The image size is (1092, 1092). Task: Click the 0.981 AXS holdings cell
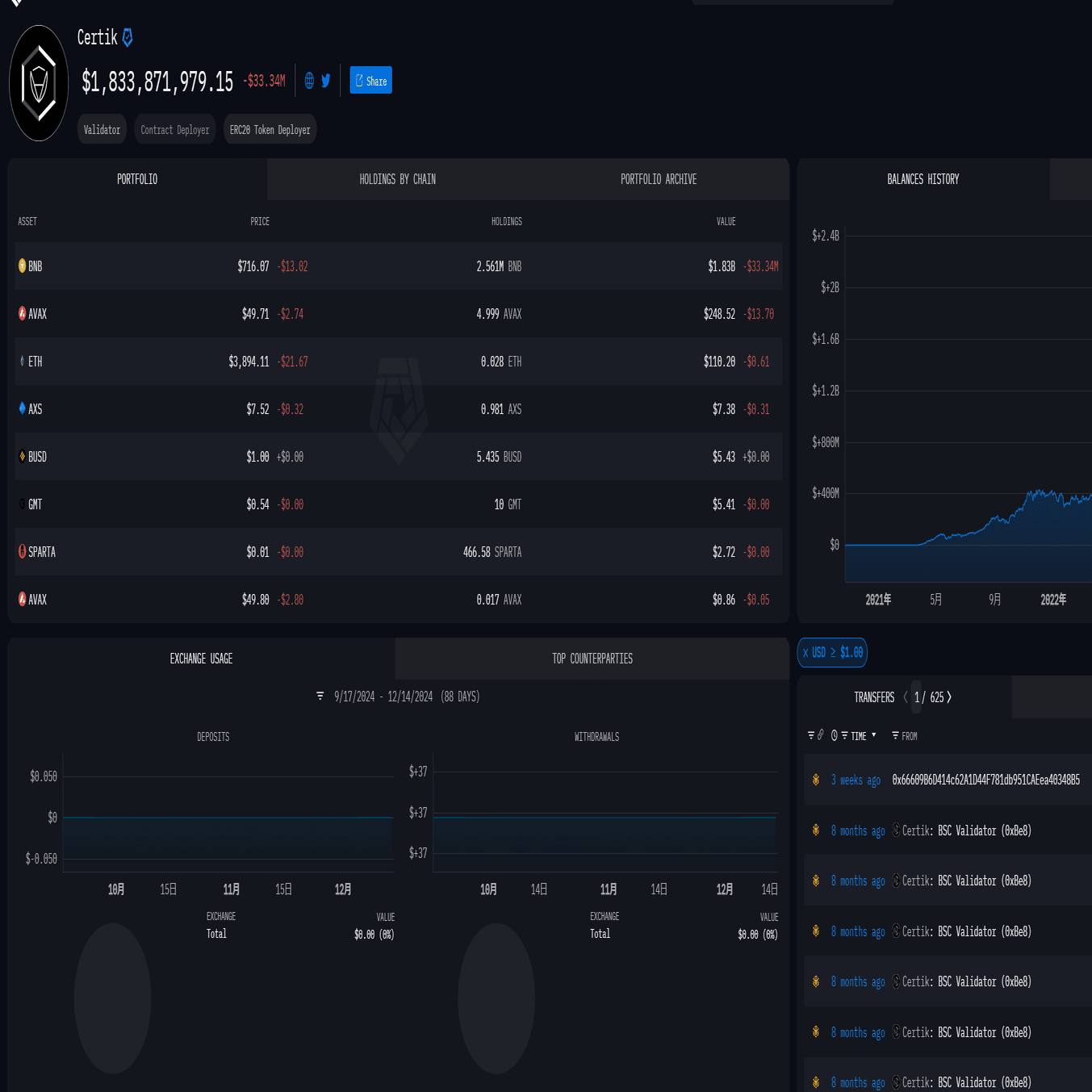(x=501, y=409)
